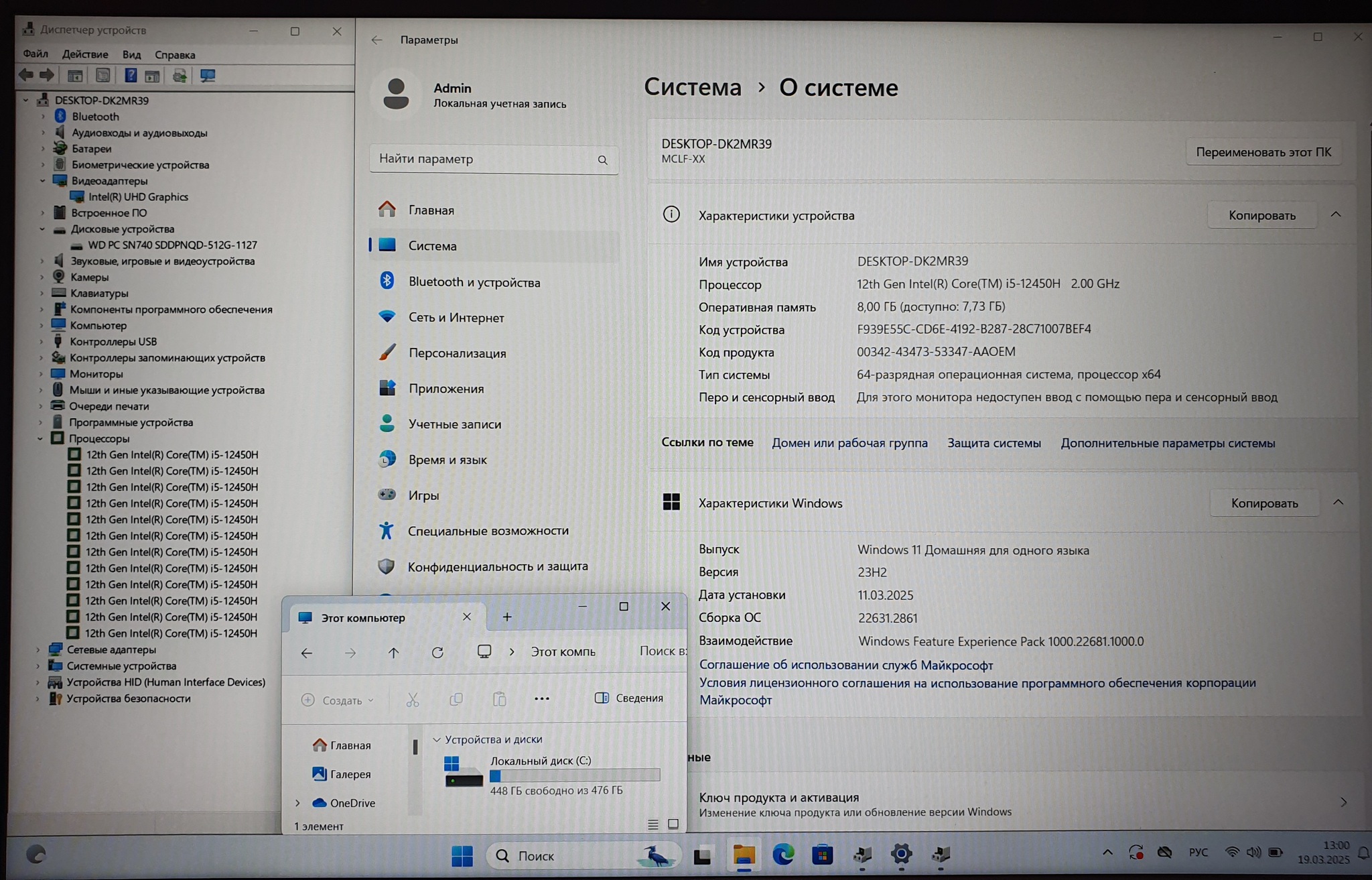Expand OneDrive in the Explorer sidebar
The image size is (1372, 880).
pos(298,803)
